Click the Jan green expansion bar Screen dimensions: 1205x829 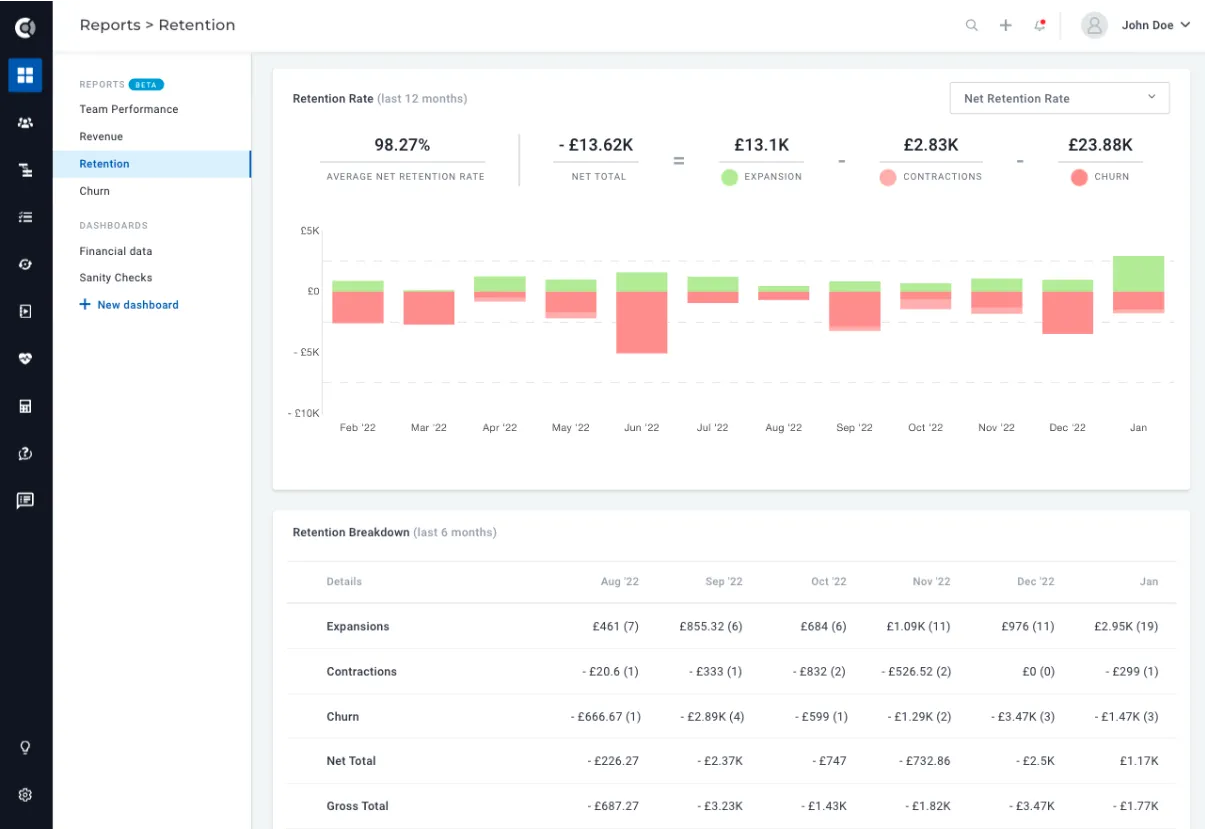[1139, 274]
